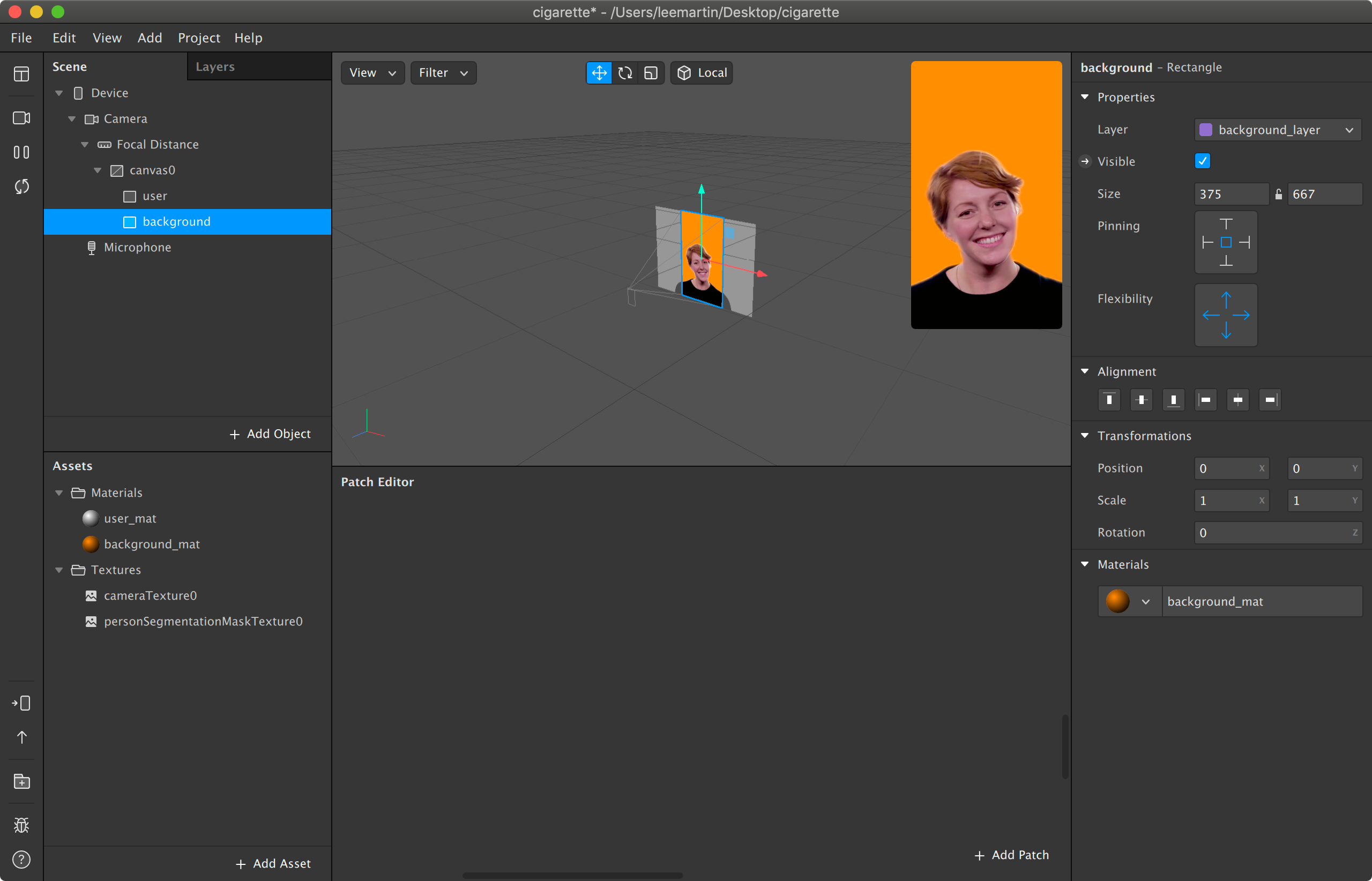Viewport: 1372px width, 881px height.
Task: Click Add Object button
Action: click(270, 434)
